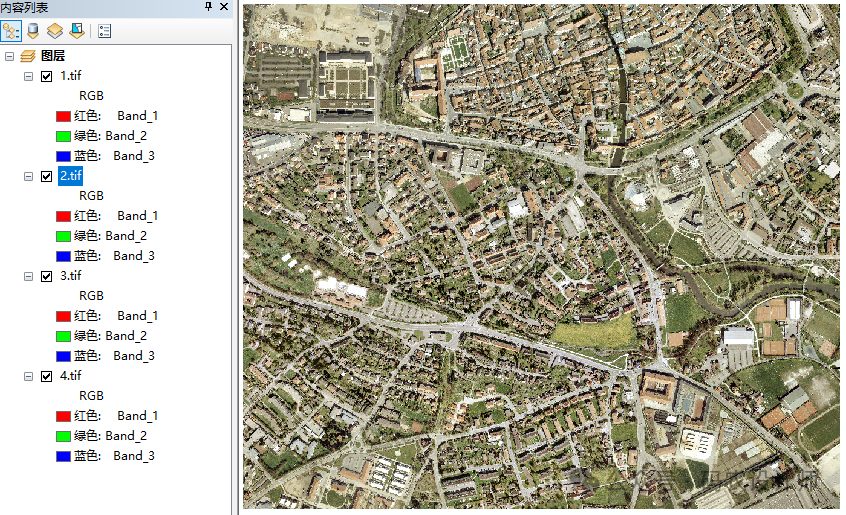Viewport: 846px width, 515px height.
Task: Toggle visibility of the 2.tif layer
Action: point(46,176)
